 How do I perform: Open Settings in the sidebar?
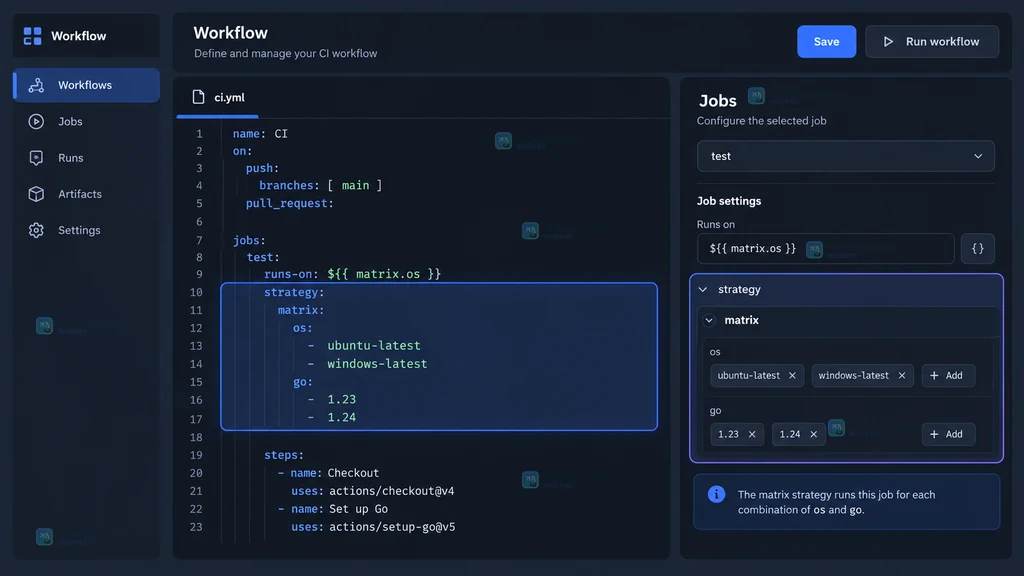(86, 230)
